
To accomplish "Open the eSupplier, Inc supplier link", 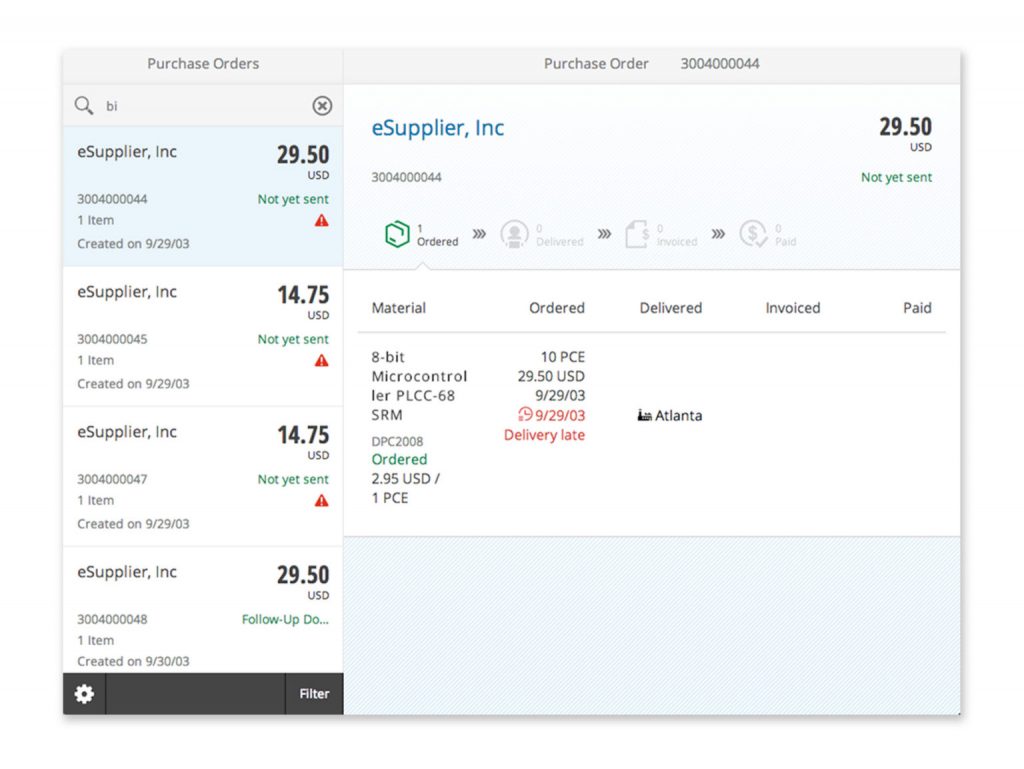I will 437,128.
